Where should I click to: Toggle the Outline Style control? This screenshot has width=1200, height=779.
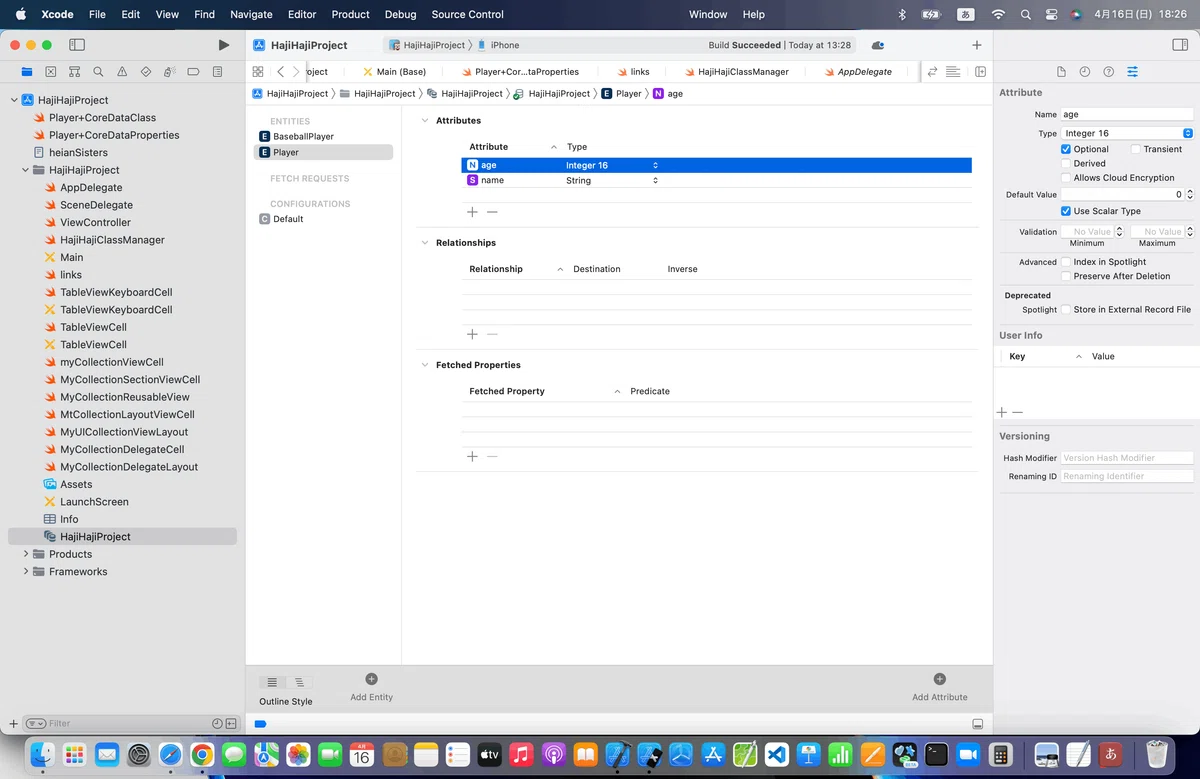point(285,682)
